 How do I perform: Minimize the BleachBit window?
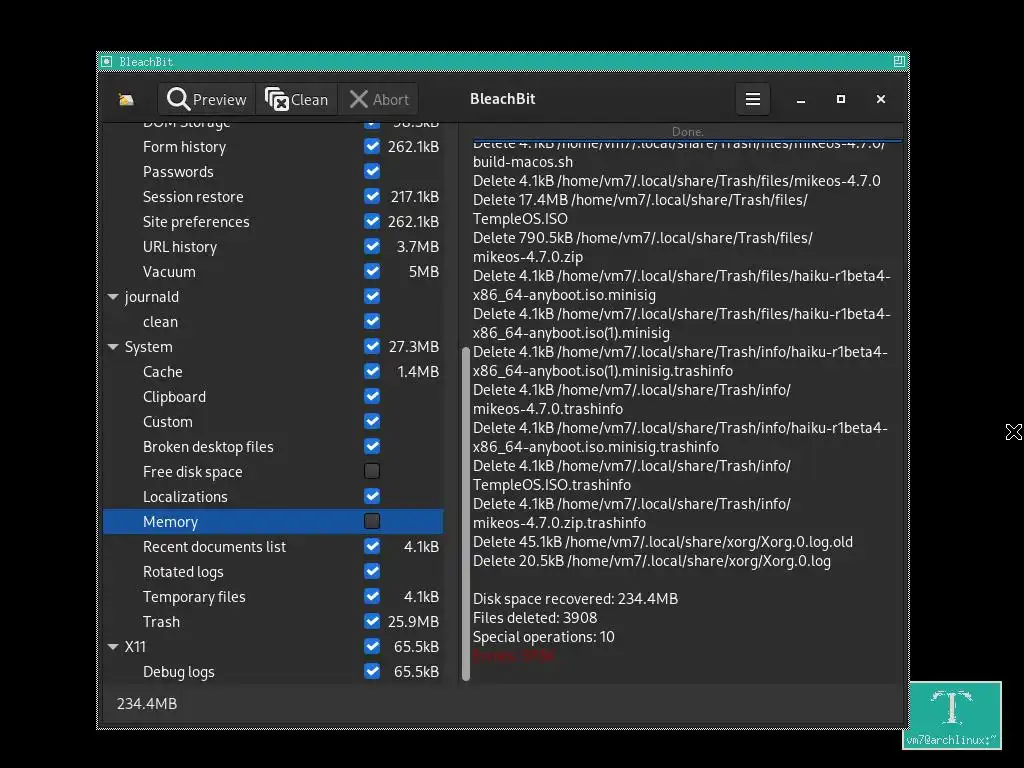(x=801, y=99)
